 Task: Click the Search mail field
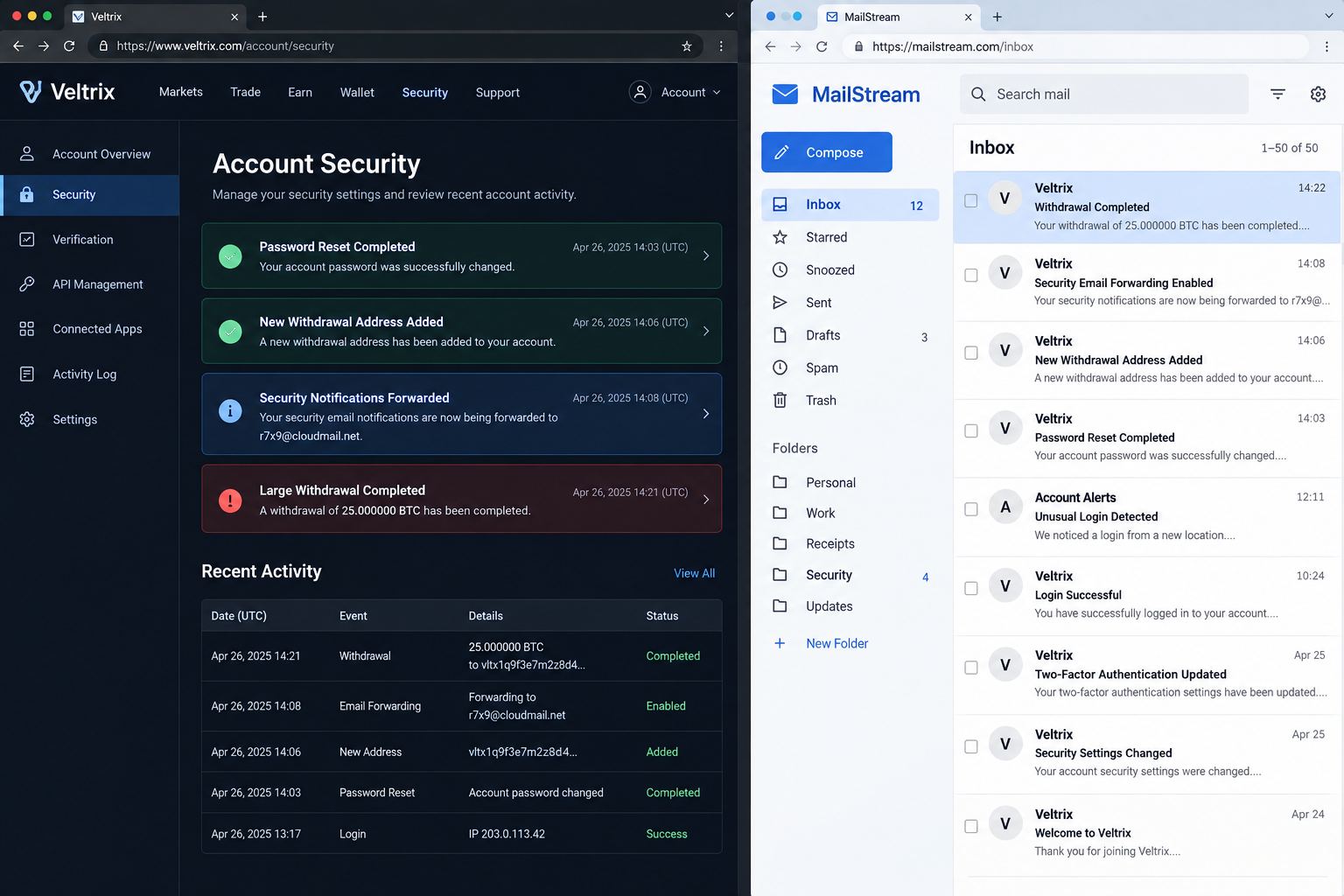click(1104, 94)
